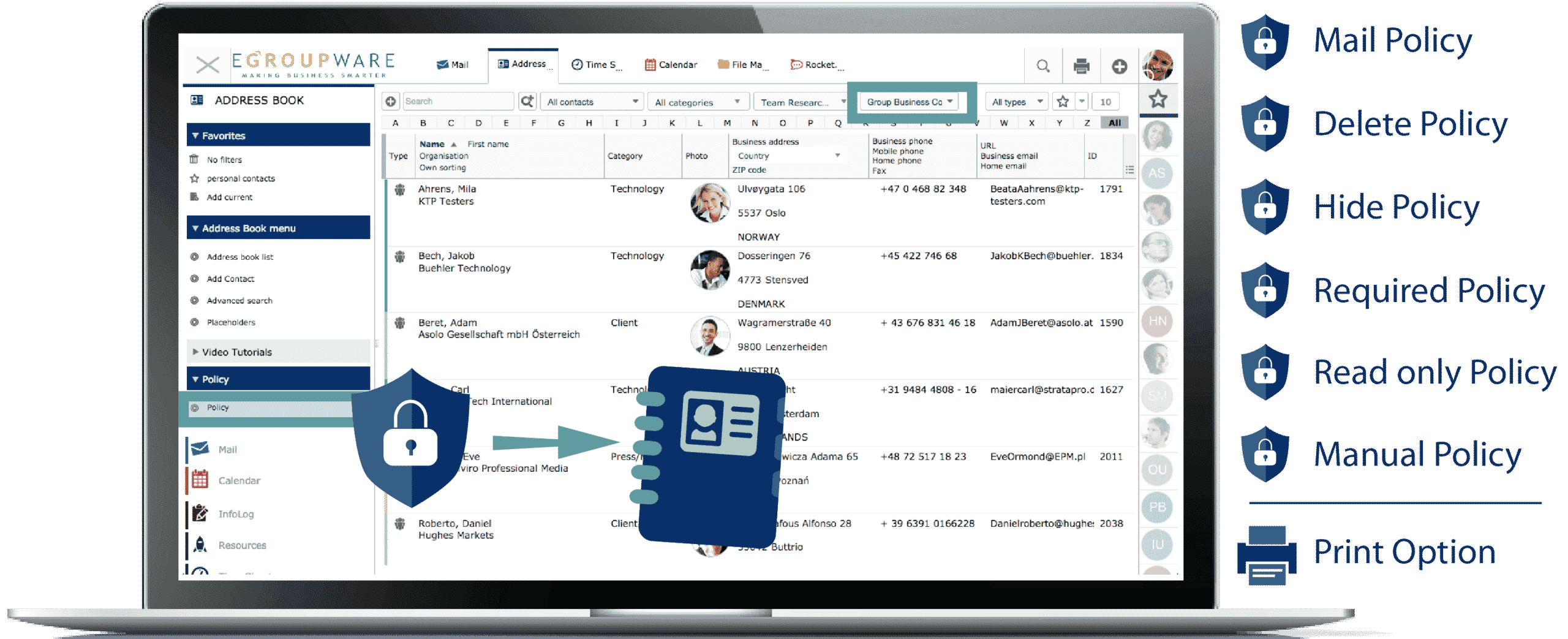Click type icon of Roberto, Daniel row

point(399,524)
